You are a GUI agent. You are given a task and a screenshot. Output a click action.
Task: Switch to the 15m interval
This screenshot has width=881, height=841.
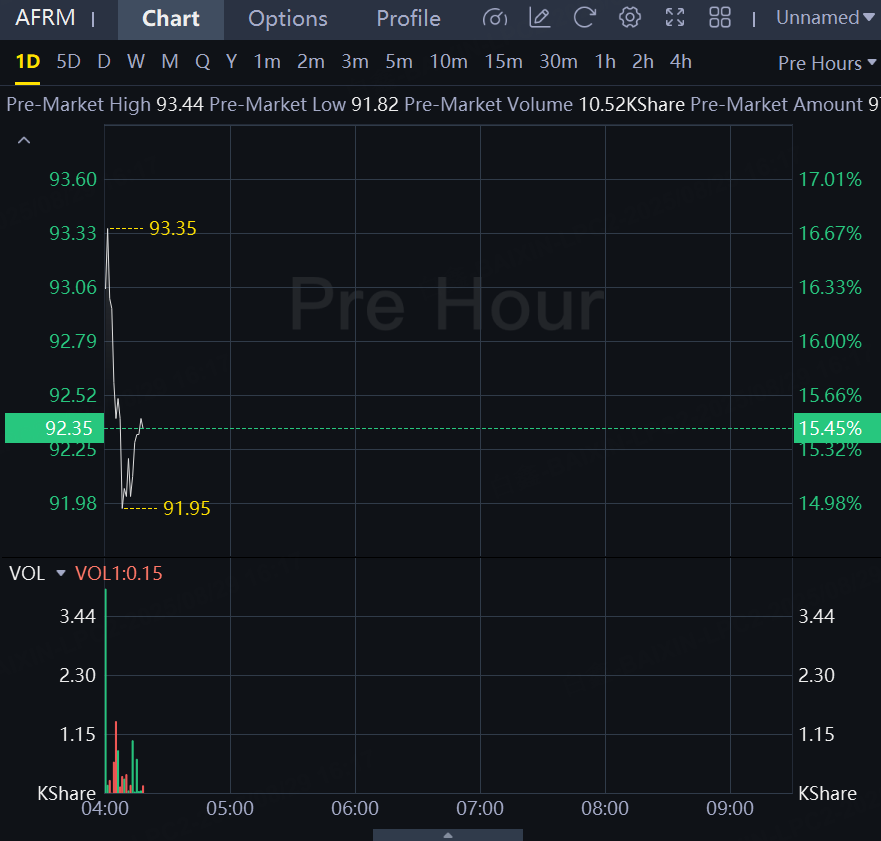coord(503,62)
